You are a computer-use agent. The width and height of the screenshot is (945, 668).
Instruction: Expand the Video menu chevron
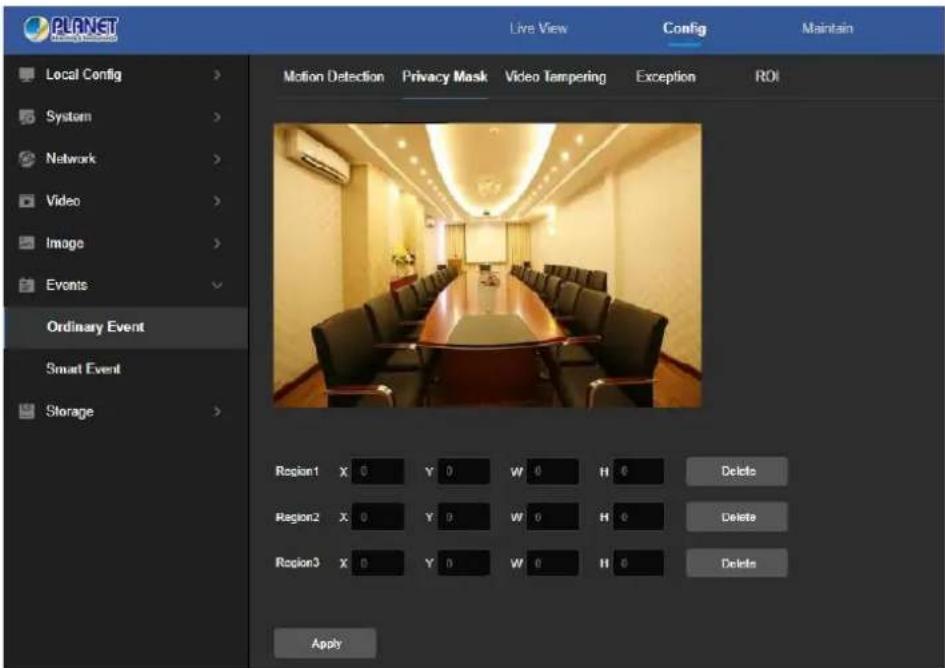coord(217,201)
